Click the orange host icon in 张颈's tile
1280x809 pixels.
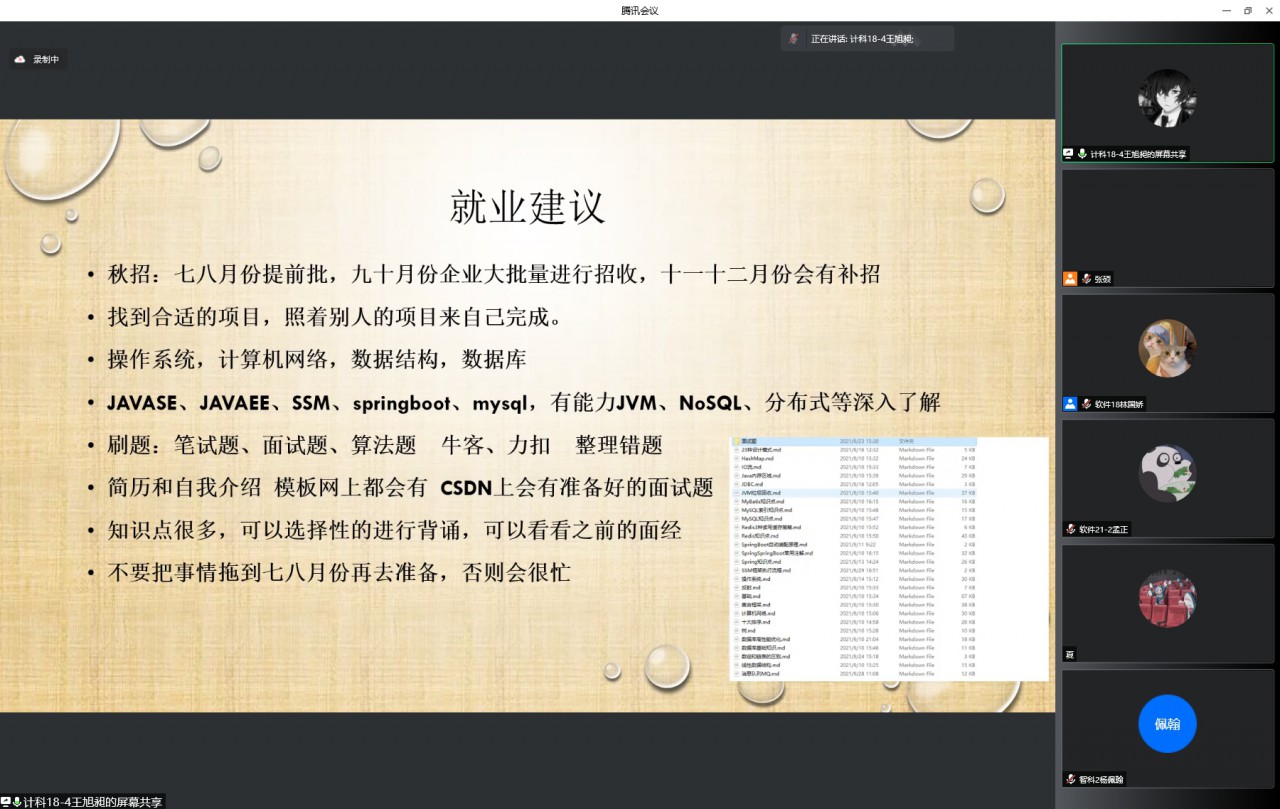click(x=1070, y=279)
